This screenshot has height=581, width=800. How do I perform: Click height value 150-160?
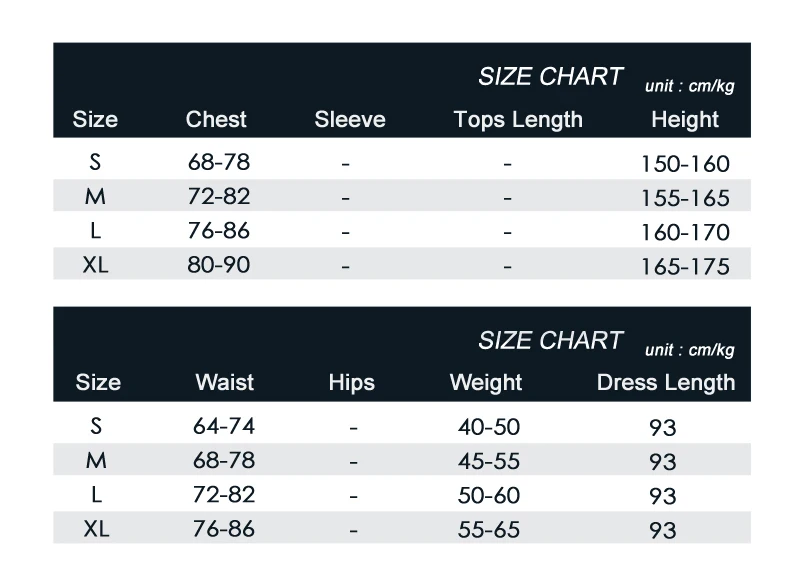(685, 164)
